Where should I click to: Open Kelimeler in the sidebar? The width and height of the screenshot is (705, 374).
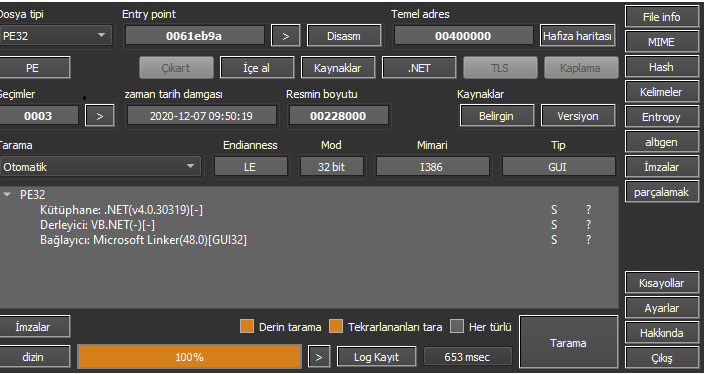tap(661, 92)
